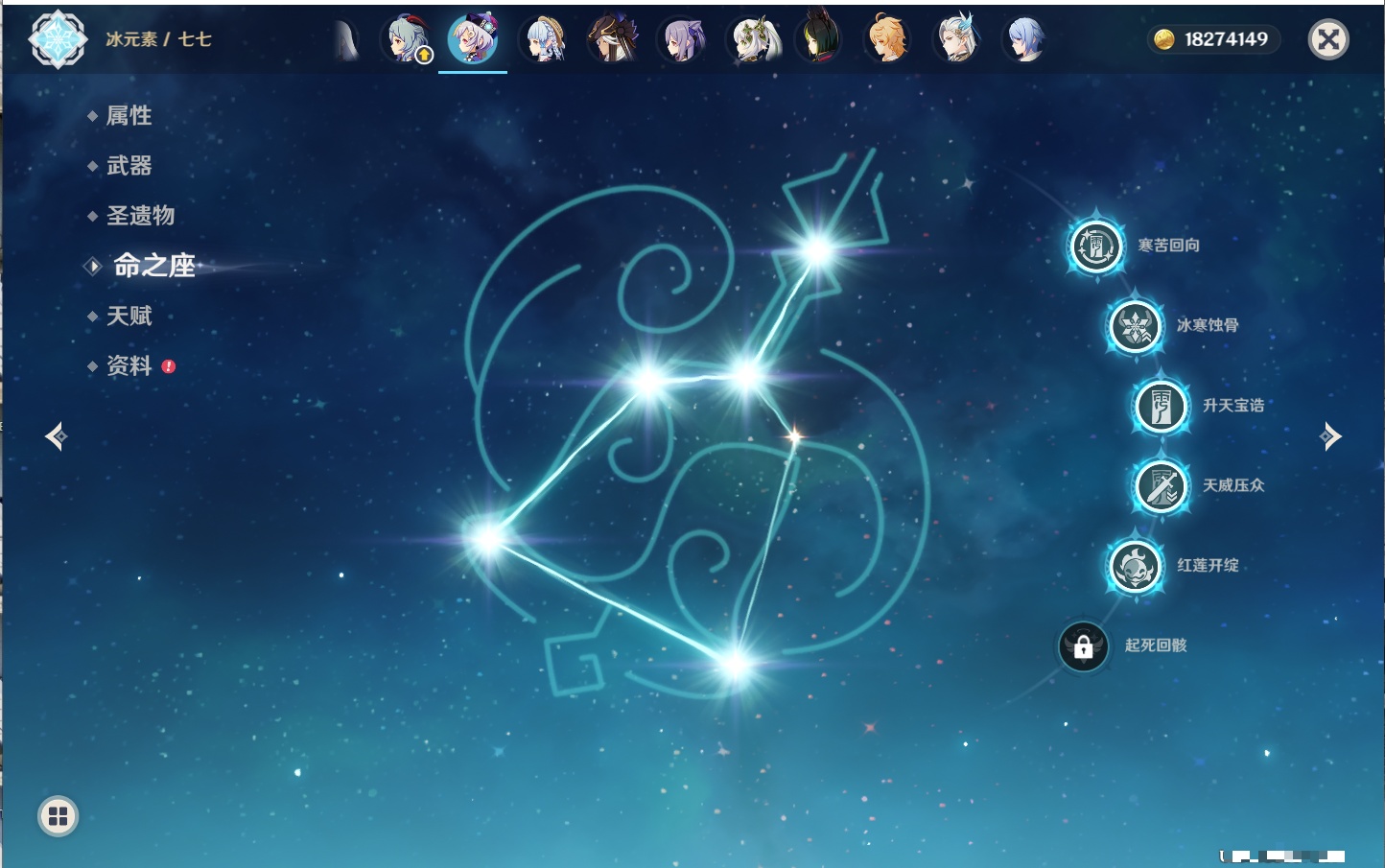Open the 冰寒蚀骨 constellation icon
This screenshot has width=1385, height=868.
[1136, 326]
